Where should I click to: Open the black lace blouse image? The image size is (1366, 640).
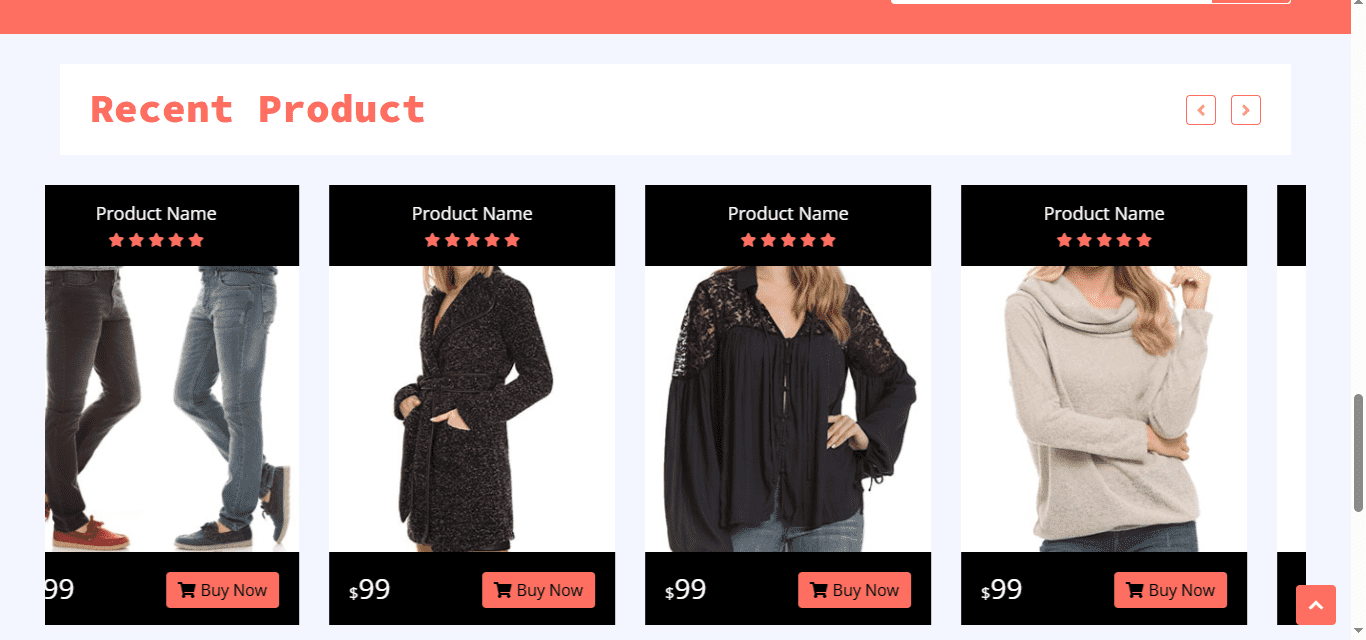click(x=788, y=408)
